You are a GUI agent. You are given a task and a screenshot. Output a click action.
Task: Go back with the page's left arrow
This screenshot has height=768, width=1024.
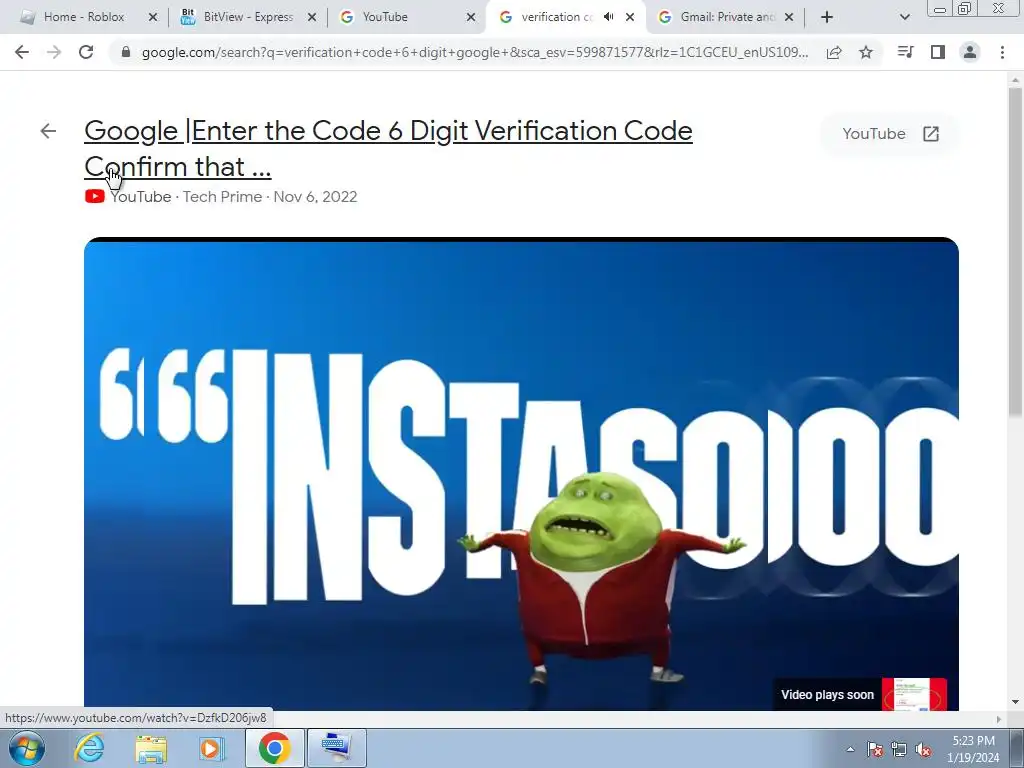pyautogui.click(x=48, y=131)
